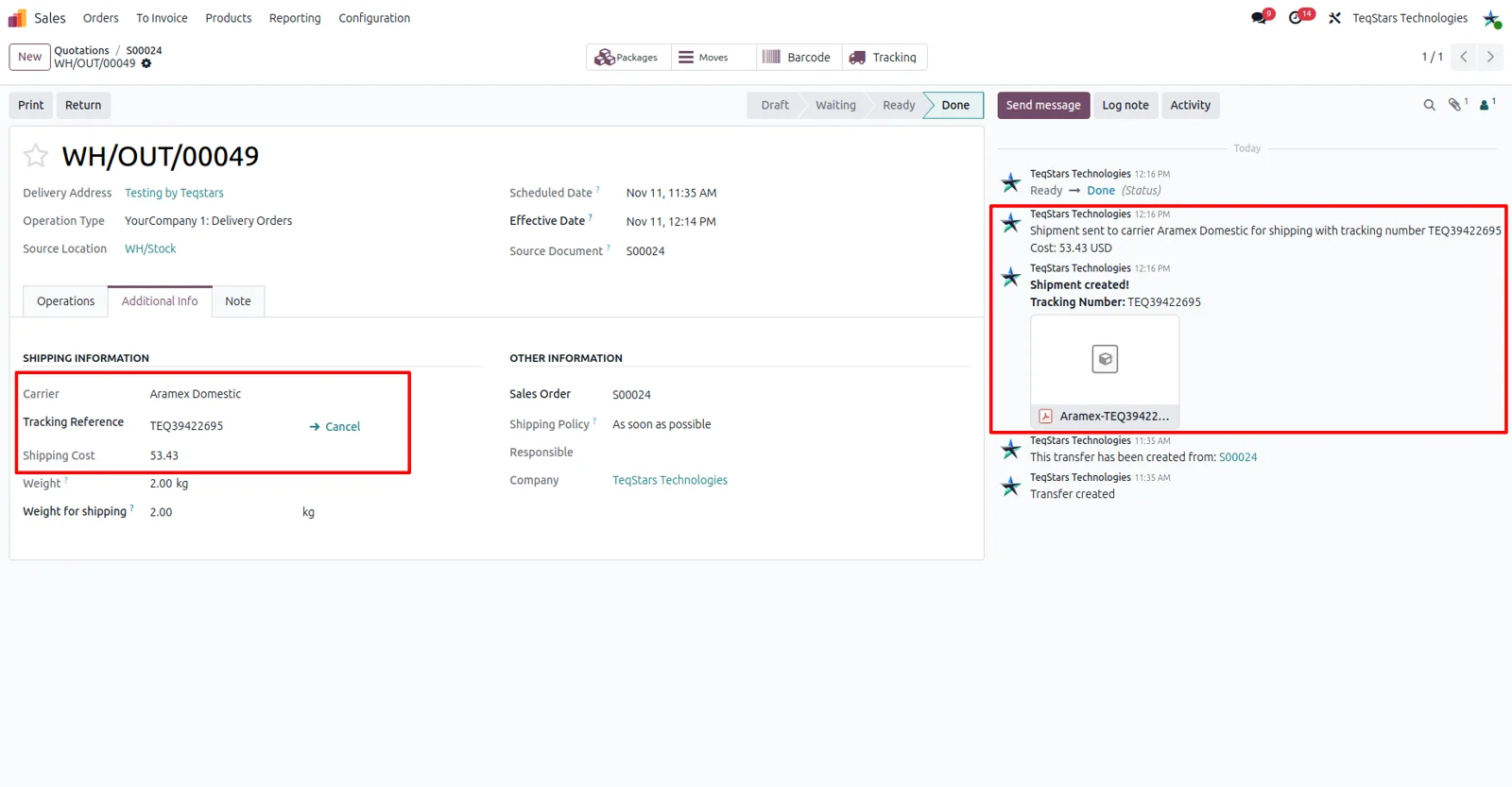The width and height of the screenshot is (1512, 787).
Task: Show the followers icon
Action: [1486, 105]
